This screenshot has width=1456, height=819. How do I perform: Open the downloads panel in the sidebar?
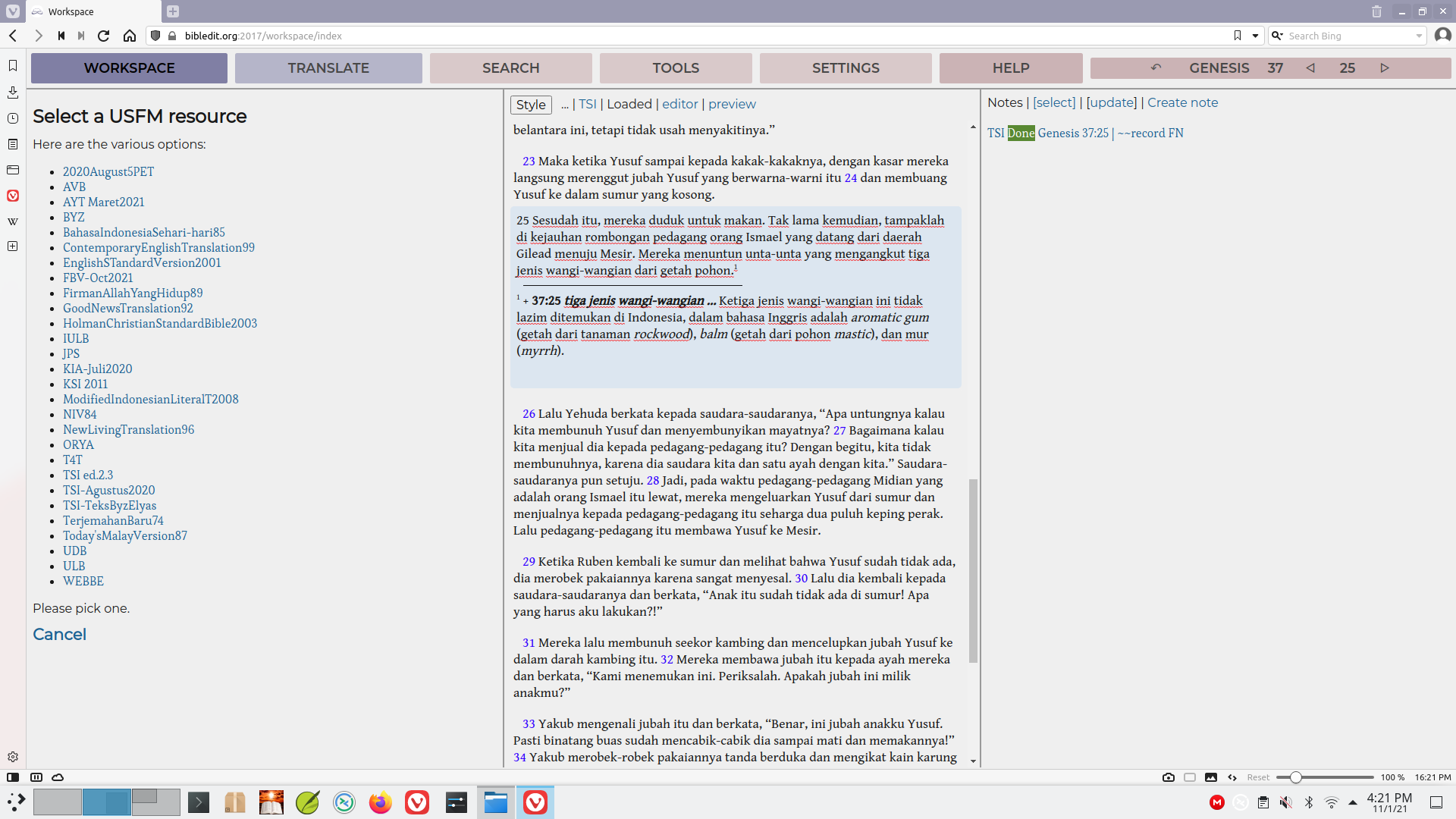(12, 93)
